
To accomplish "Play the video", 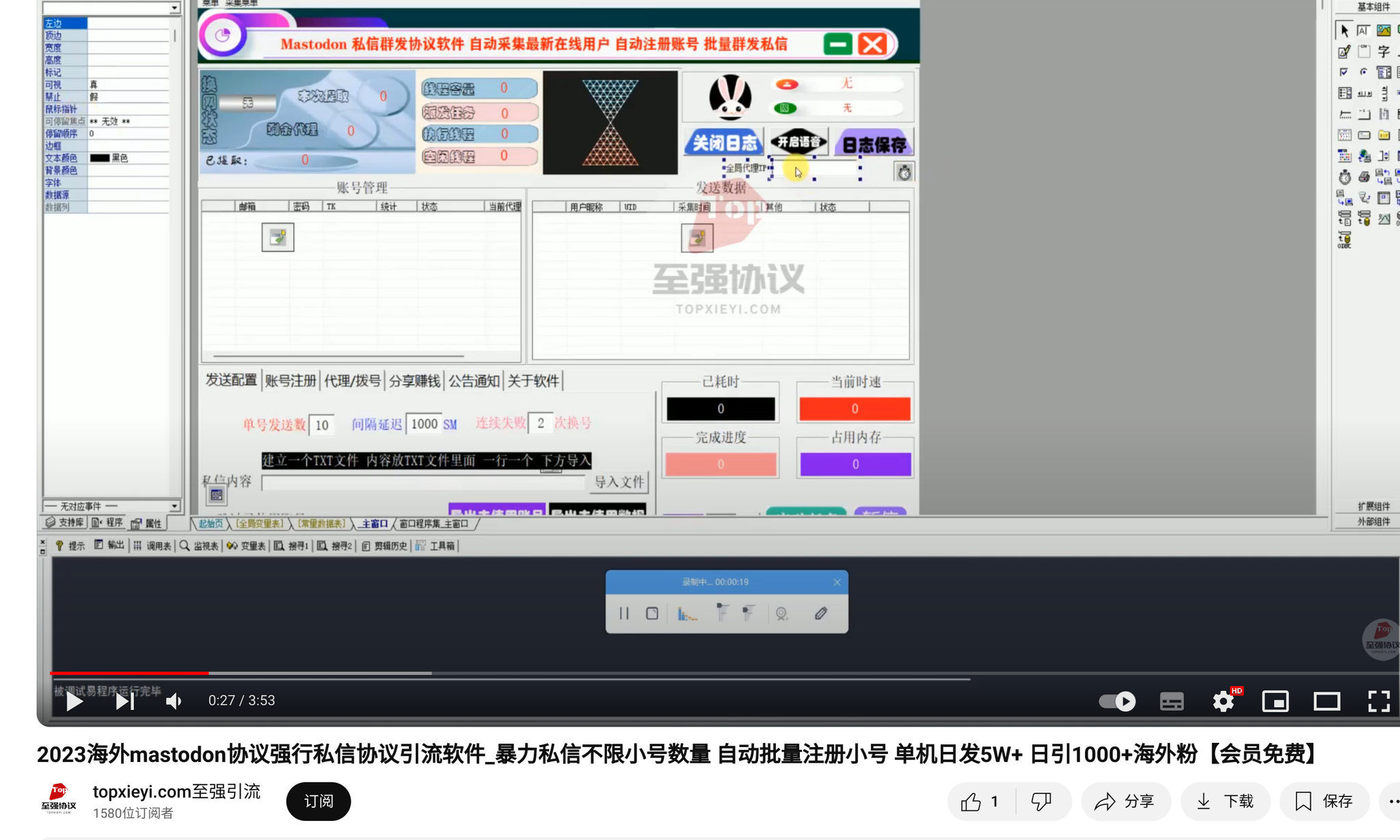I will pyautogui.click(x=74, y=701).
